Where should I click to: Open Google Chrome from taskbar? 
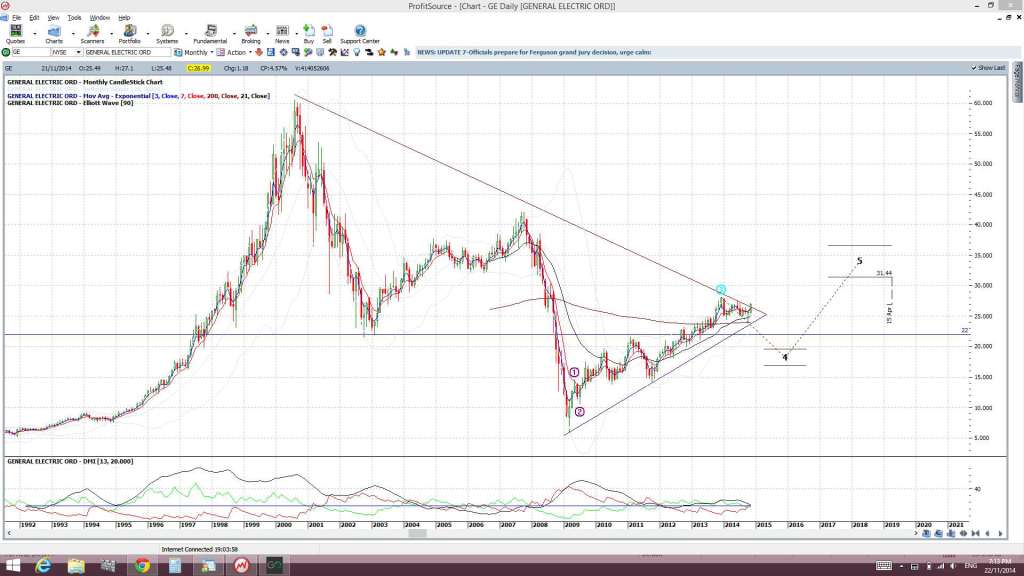click(142, 566)
